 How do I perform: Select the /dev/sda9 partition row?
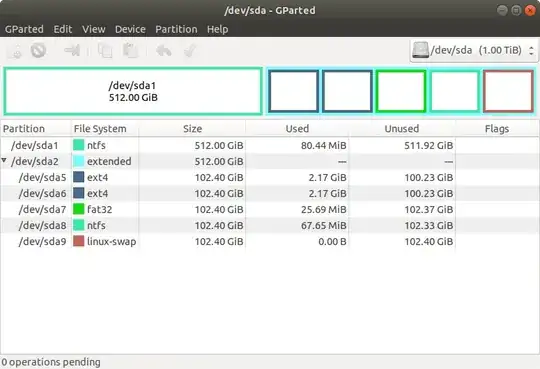pos(270,241)
